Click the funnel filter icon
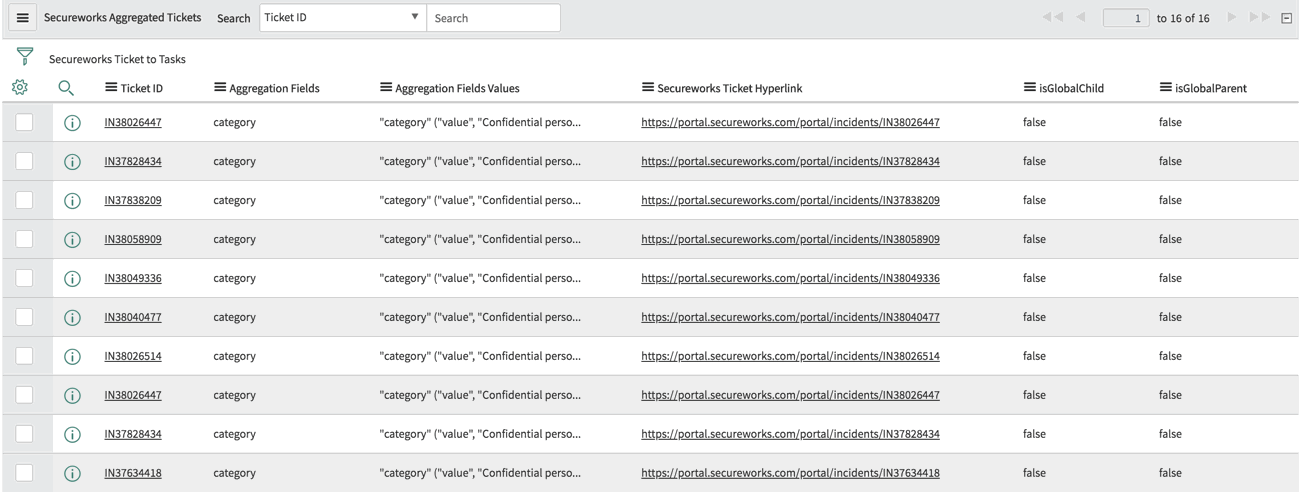The height and width of the screenshot is (492, 1302). (25, 57)
